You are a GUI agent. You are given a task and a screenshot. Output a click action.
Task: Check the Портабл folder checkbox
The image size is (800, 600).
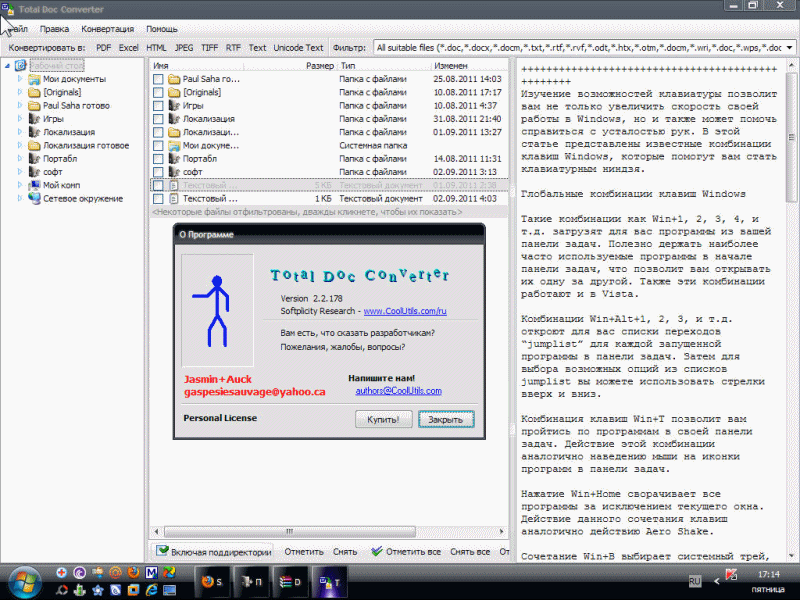click(158, 159)
